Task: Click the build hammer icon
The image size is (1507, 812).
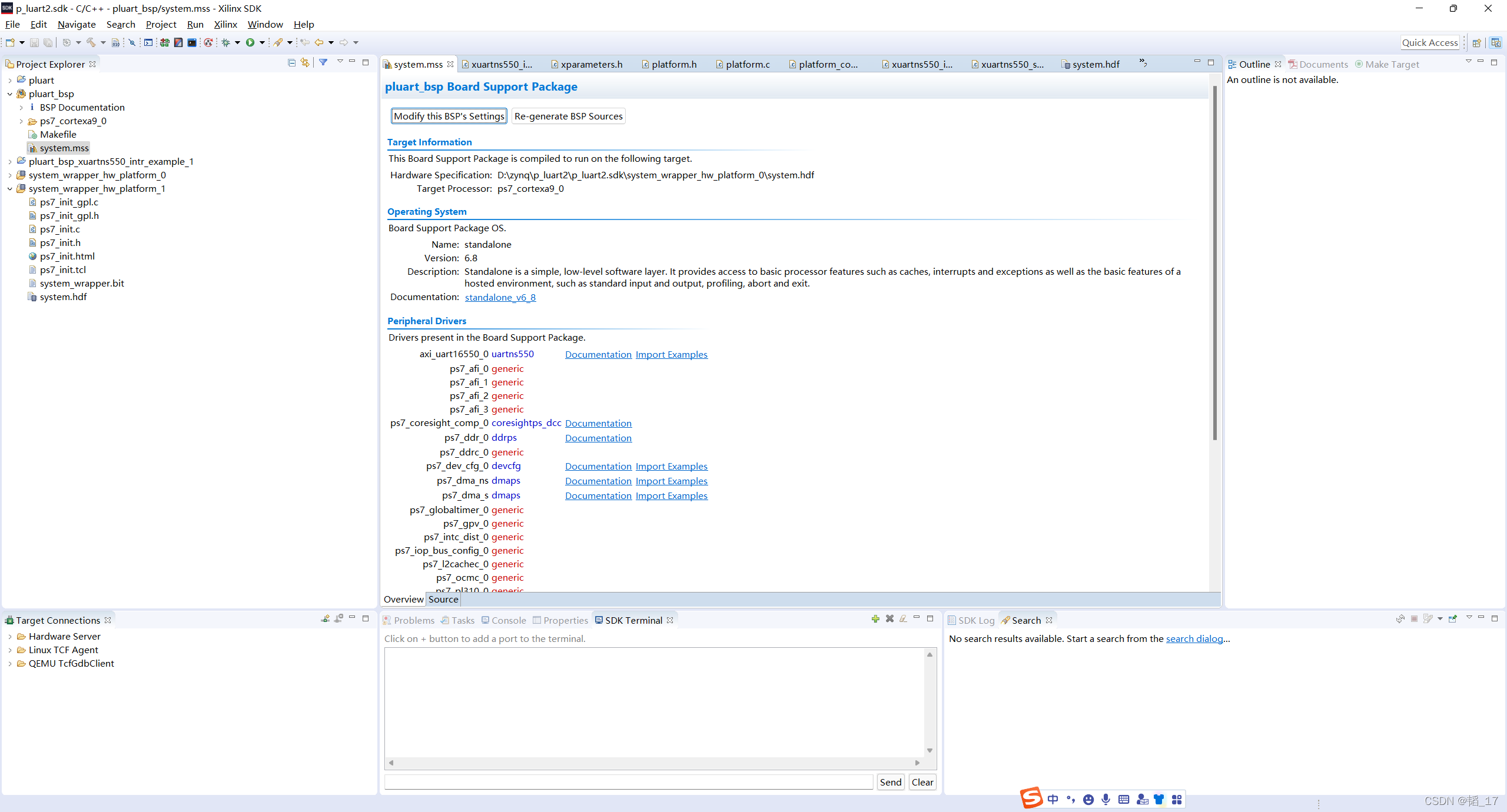Action: 91,42
